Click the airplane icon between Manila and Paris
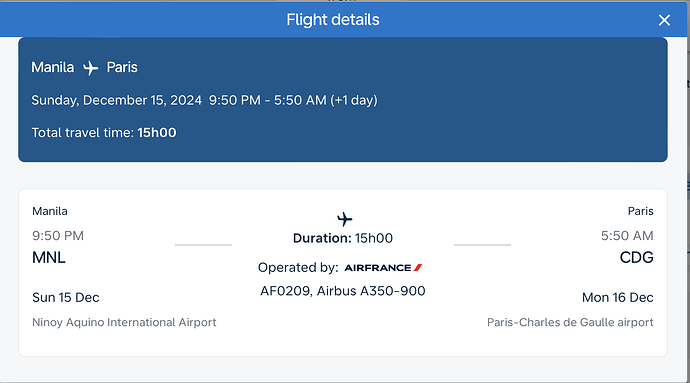690x383 pixels. pyautogui.click(x=91, y=68)
